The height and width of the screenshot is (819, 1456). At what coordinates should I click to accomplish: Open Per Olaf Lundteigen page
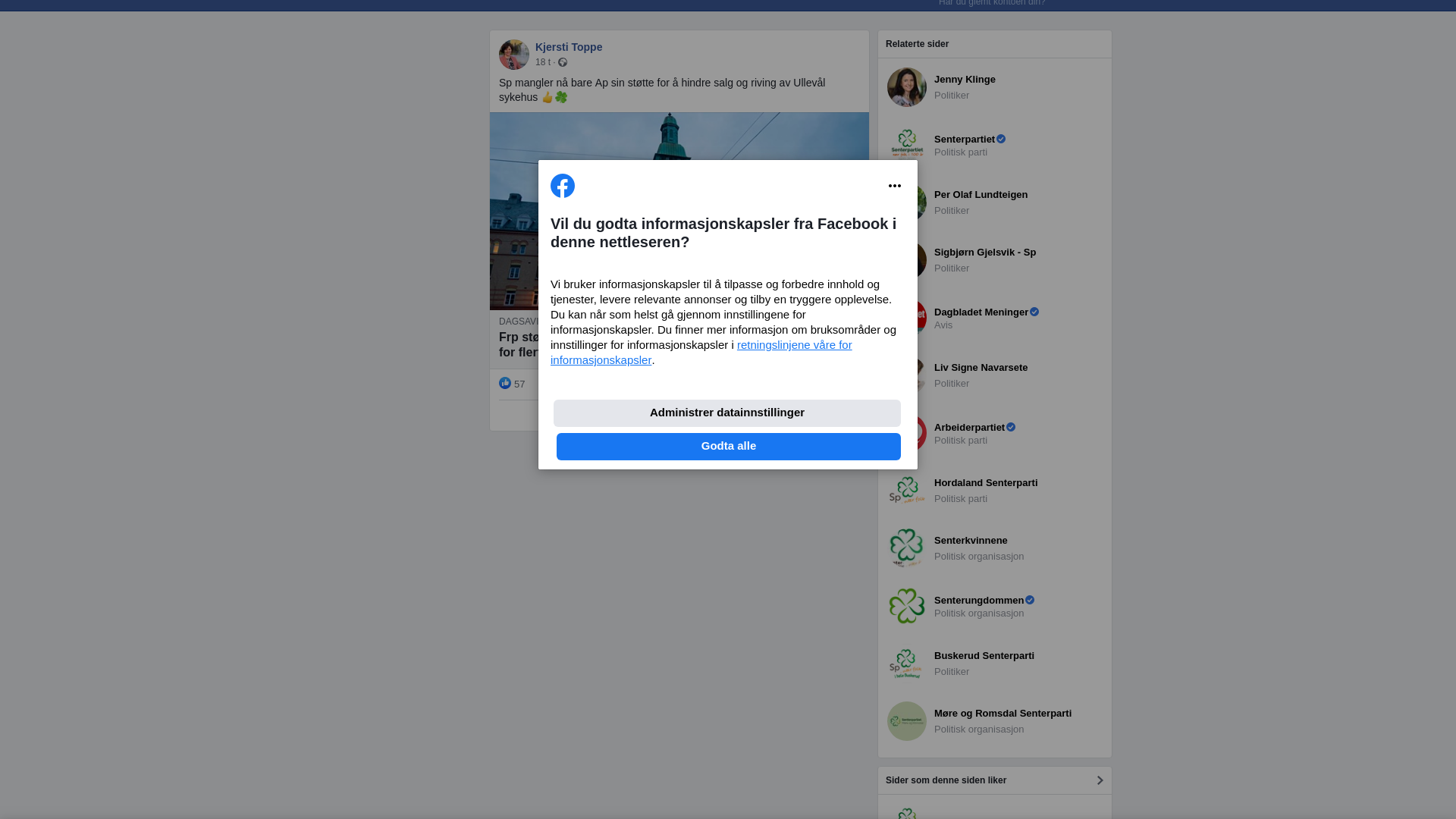(x=981, y=195)
